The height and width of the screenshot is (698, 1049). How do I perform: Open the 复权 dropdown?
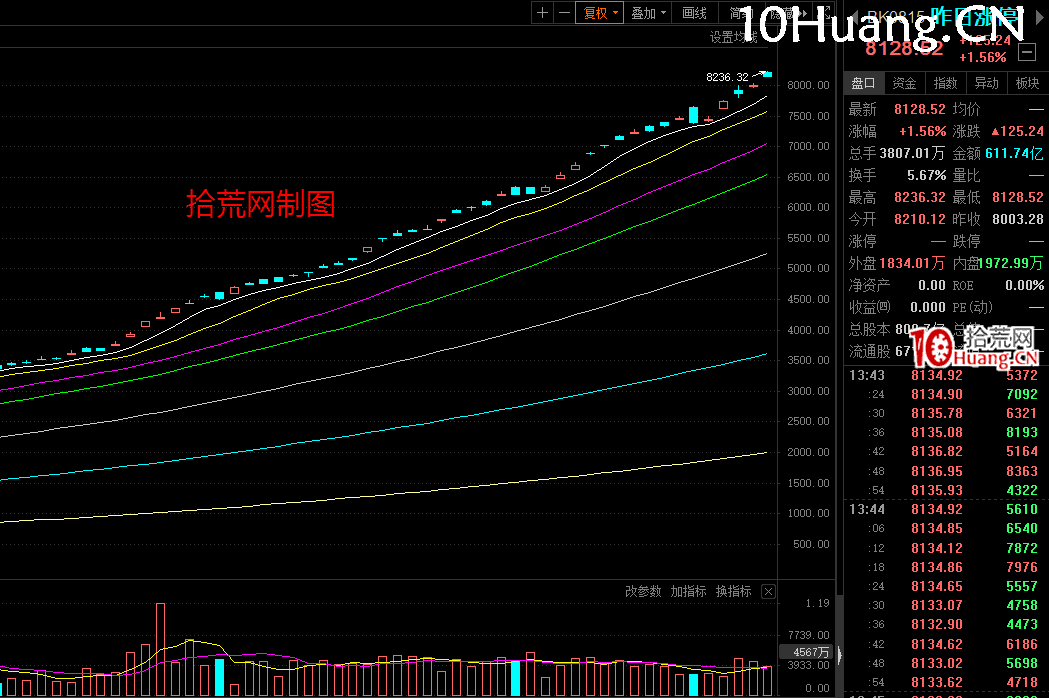599,13
